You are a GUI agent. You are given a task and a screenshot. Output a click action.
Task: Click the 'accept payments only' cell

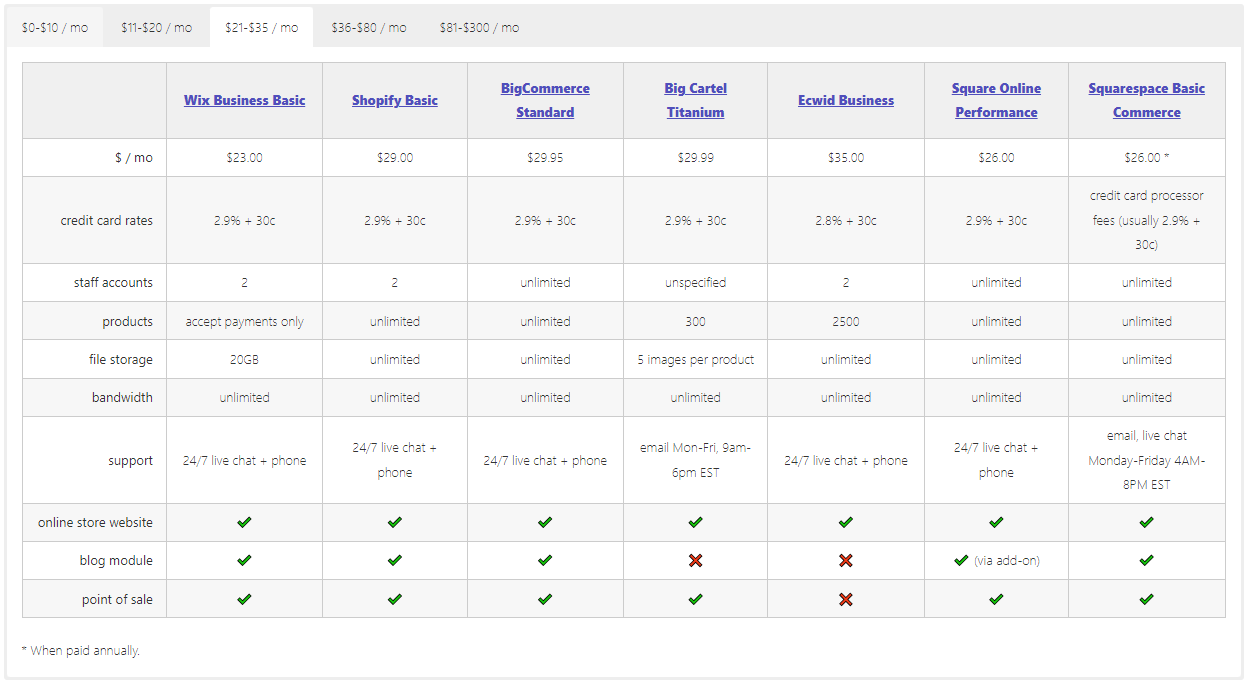coord(245,321)
